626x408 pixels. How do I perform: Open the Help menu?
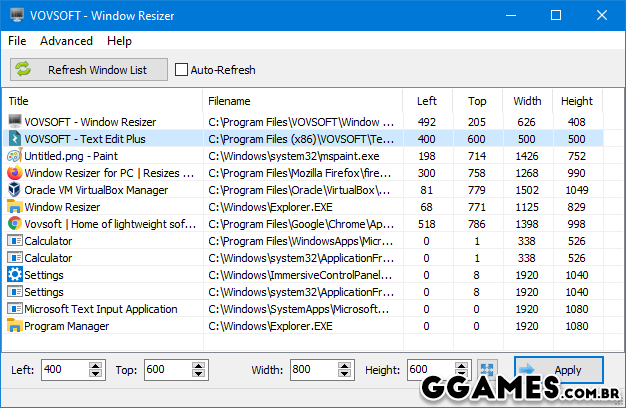119,41
